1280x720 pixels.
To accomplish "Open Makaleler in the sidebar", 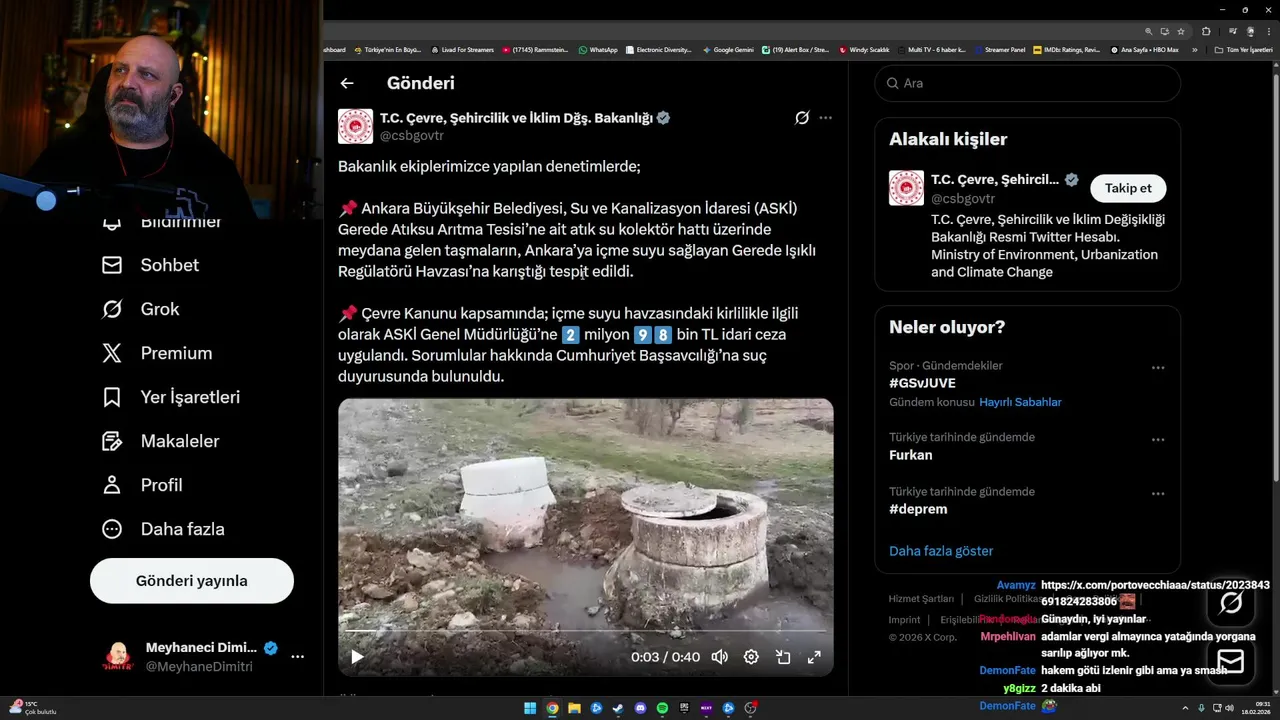I will click(160, 441).
